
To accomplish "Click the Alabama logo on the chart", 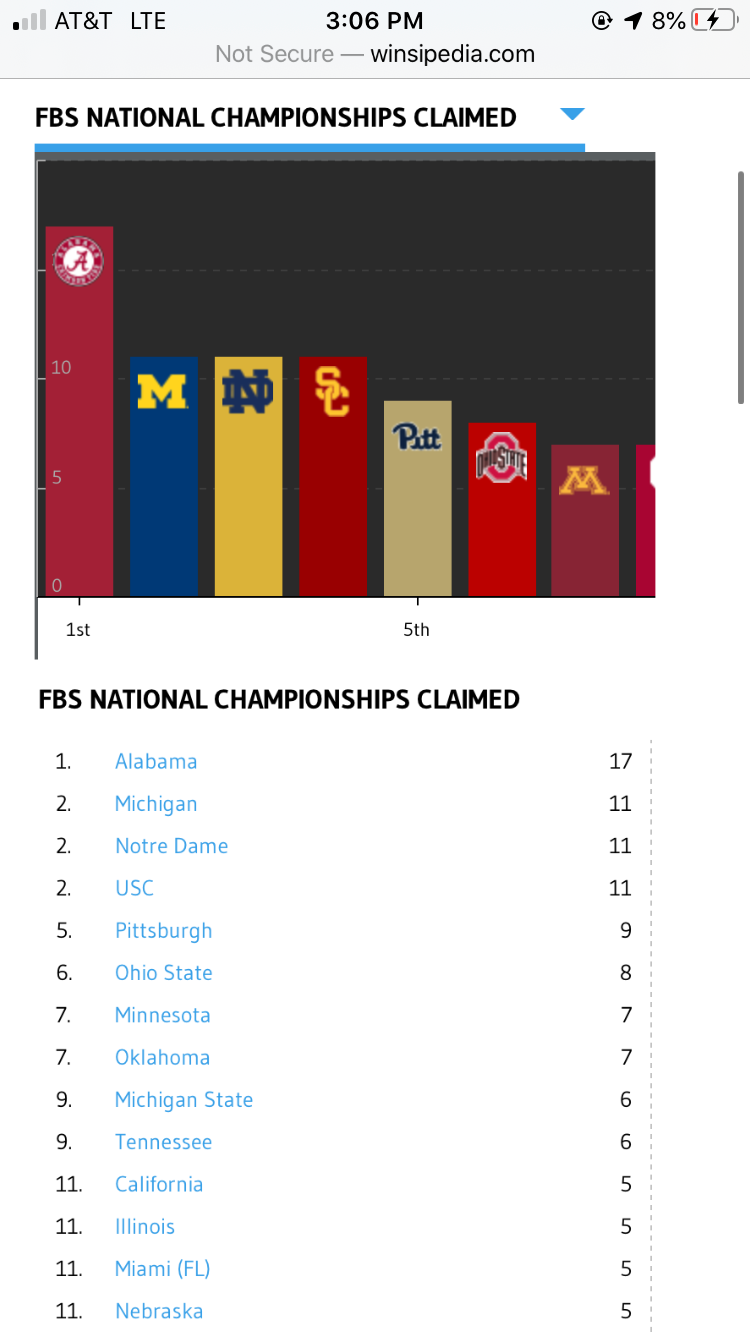I will 78,260.
